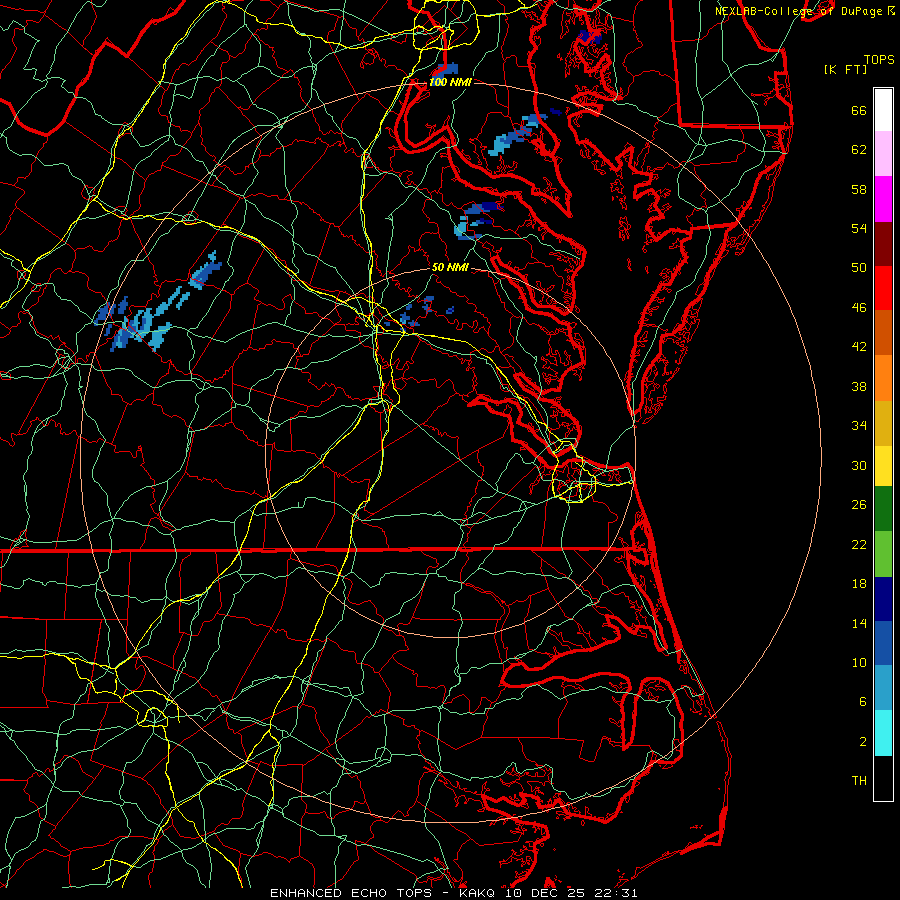Click the light blue 6 kft swatch
Image resolution: width=900 pixels, height=900 pixels.
point(883,688)
